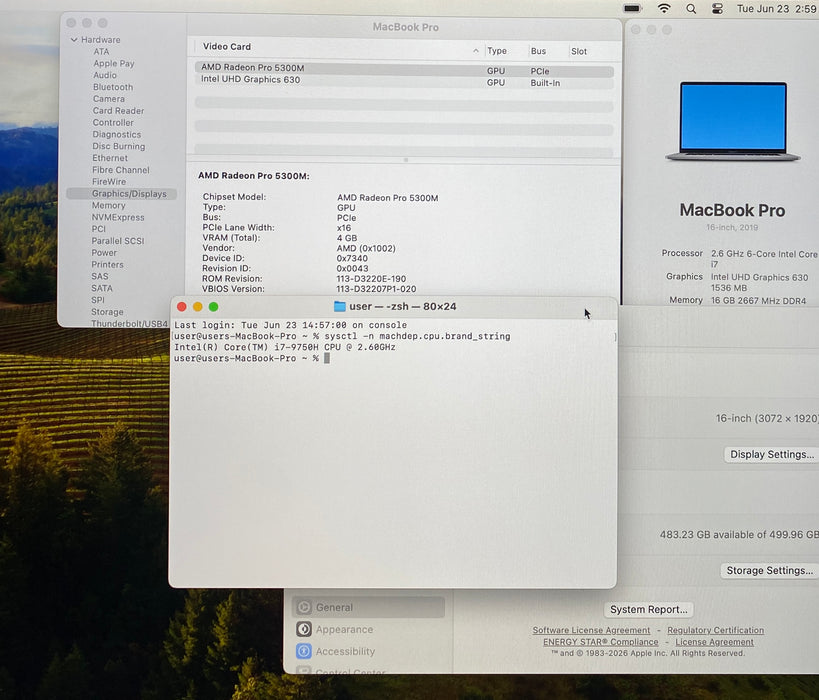Select Storage in the Hardware list

point(107,312)
